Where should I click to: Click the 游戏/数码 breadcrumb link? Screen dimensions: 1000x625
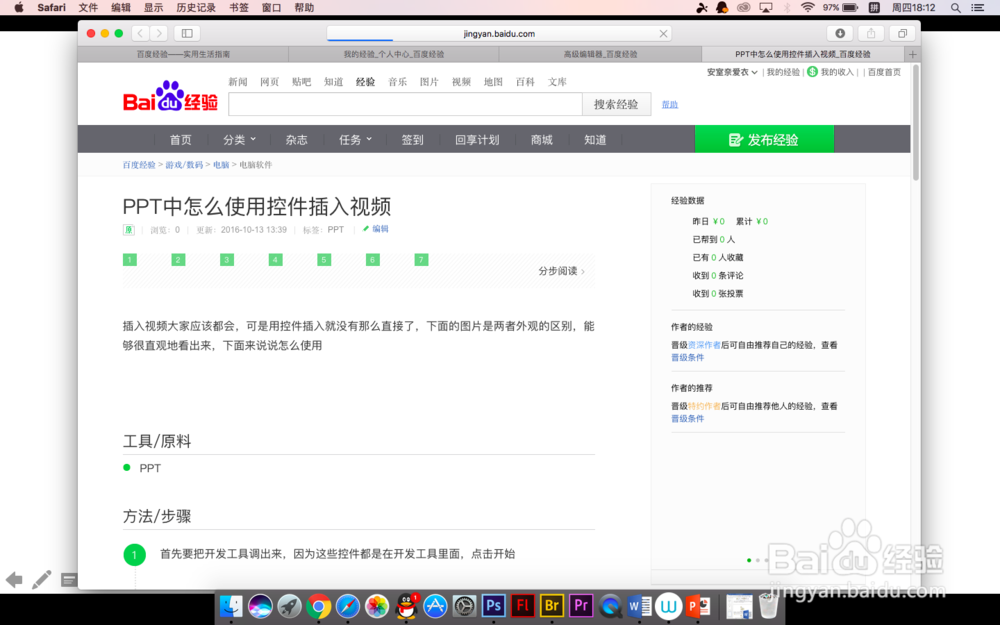(184, 165)
